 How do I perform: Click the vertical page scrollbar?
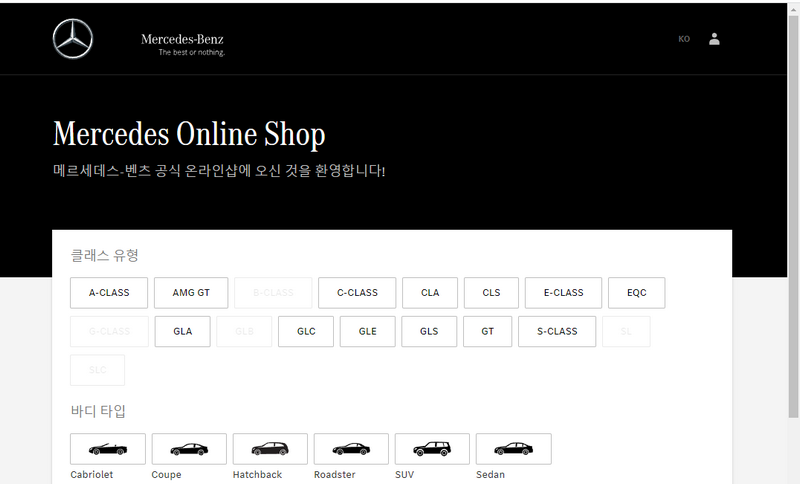click(x=793, y=217)
